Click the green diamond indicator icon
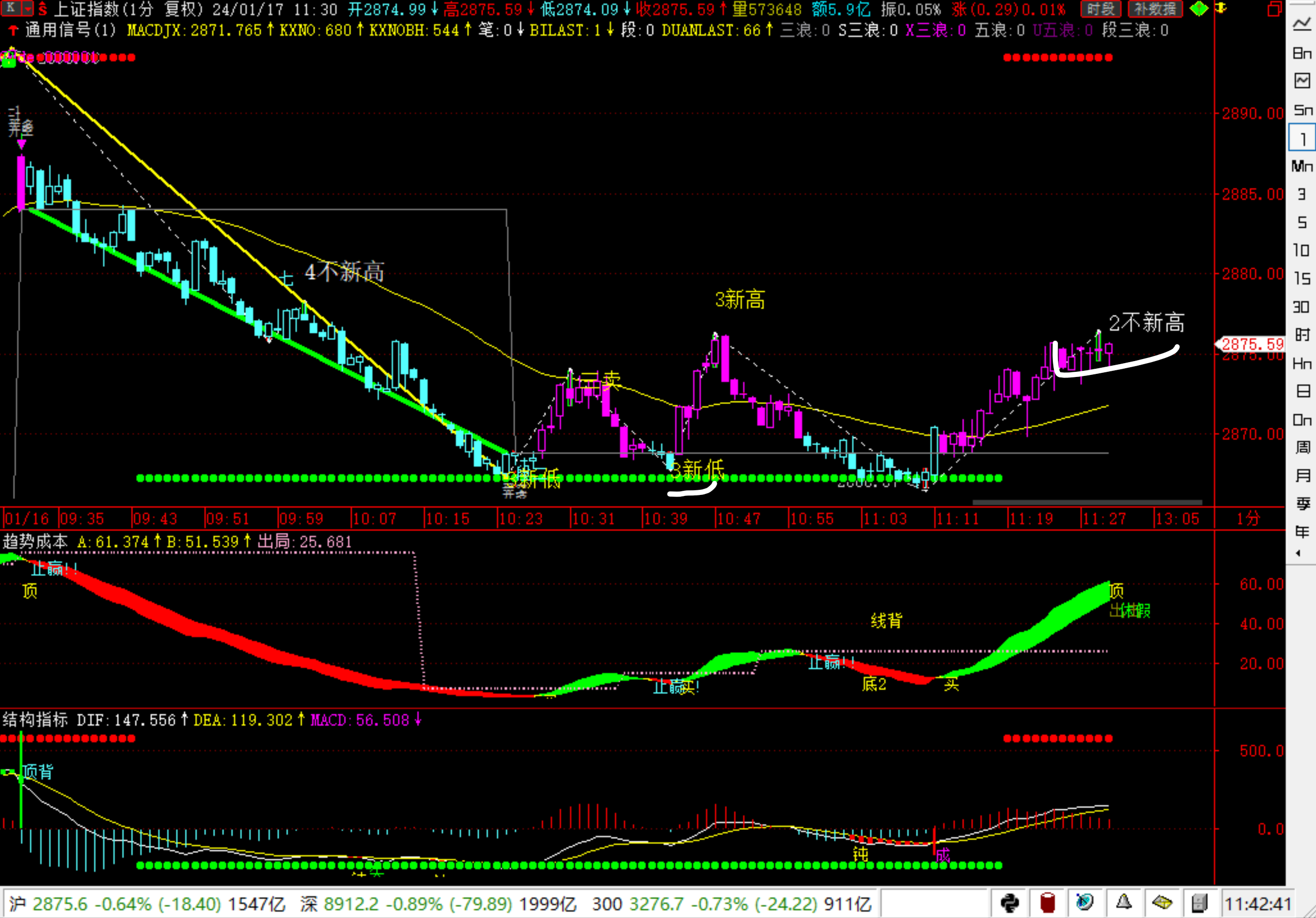1316x918 pixels. [1199, 9]
